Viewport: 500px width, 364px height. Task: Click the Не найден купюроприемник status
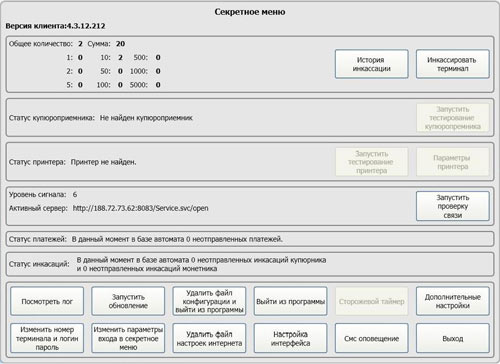point(146,118)
